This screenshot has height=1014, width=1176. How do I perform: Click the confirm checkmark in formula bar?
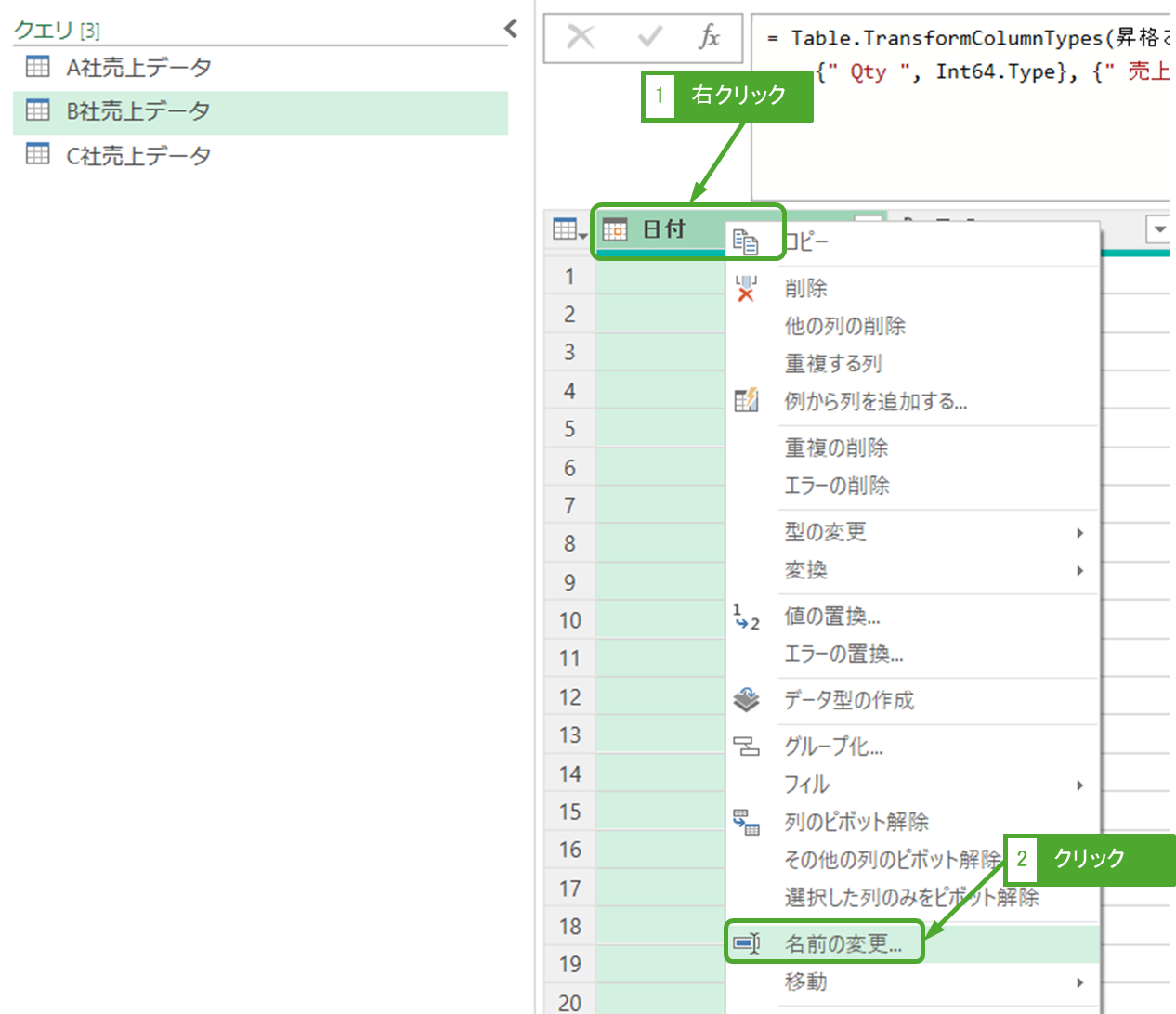(650, 37)
